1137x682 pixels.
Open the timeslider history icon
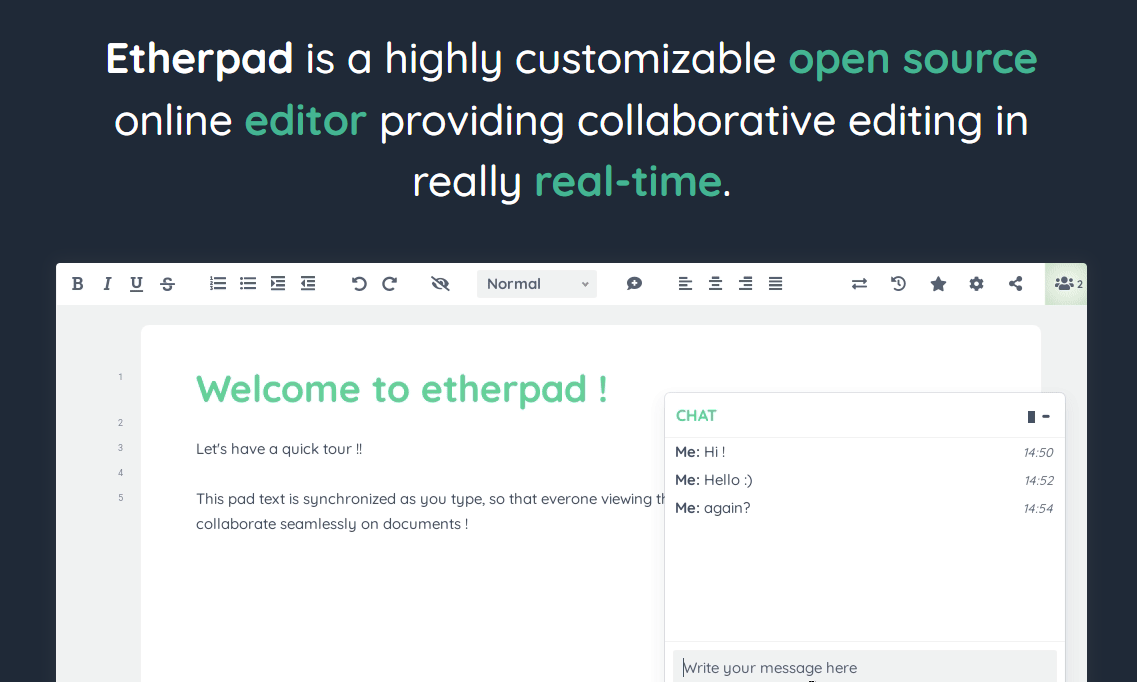[899, 284]
